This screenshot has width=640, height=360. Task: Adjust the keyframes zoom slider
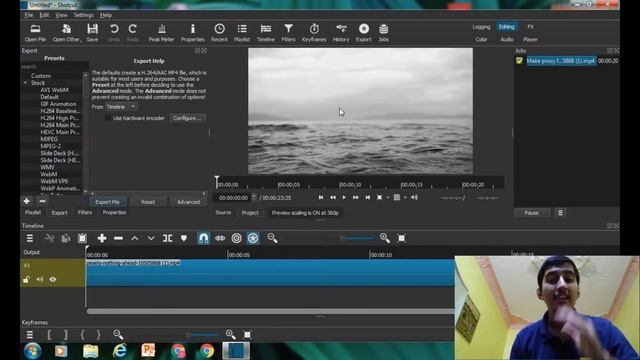(188, 335)
